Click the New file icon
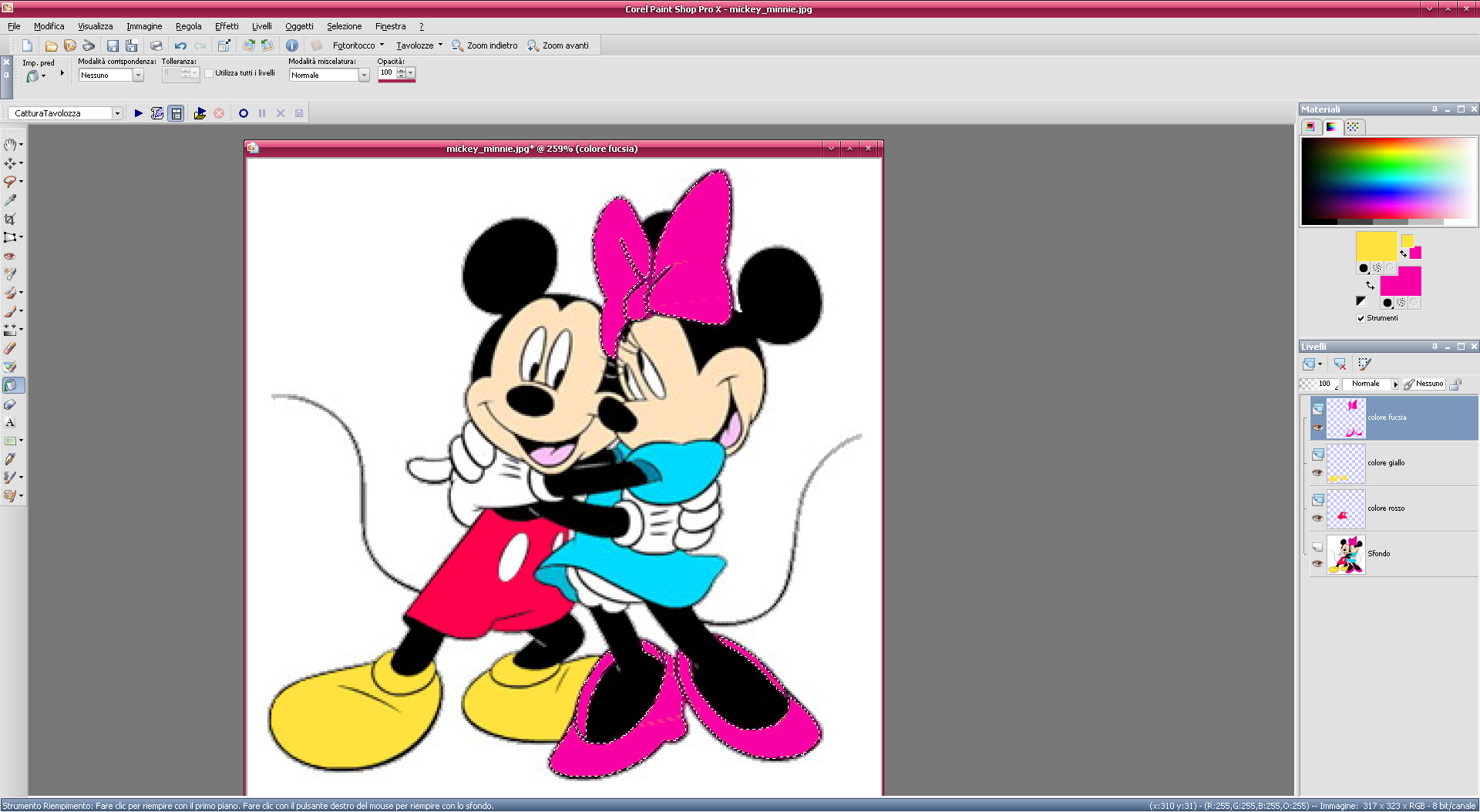1480x812 pixels. (27, 45)
